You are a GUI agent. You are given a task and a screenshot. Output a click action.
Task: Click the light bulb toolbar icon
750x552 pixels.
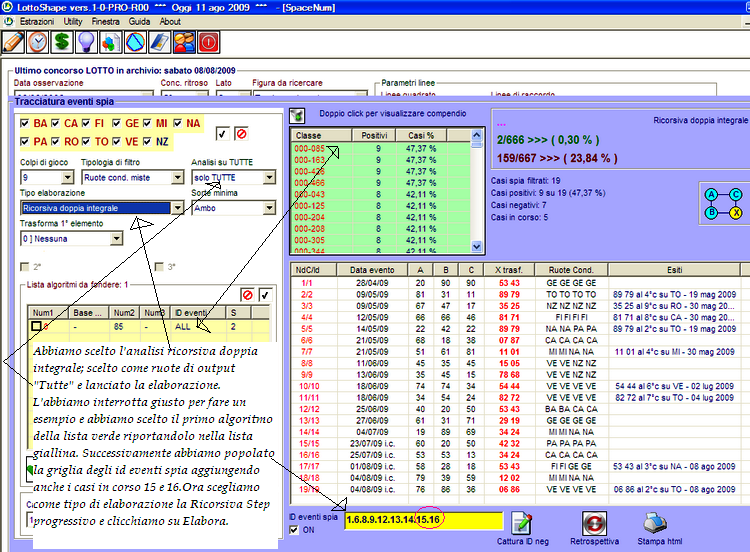pyautogui.click(x=87, y=42)
